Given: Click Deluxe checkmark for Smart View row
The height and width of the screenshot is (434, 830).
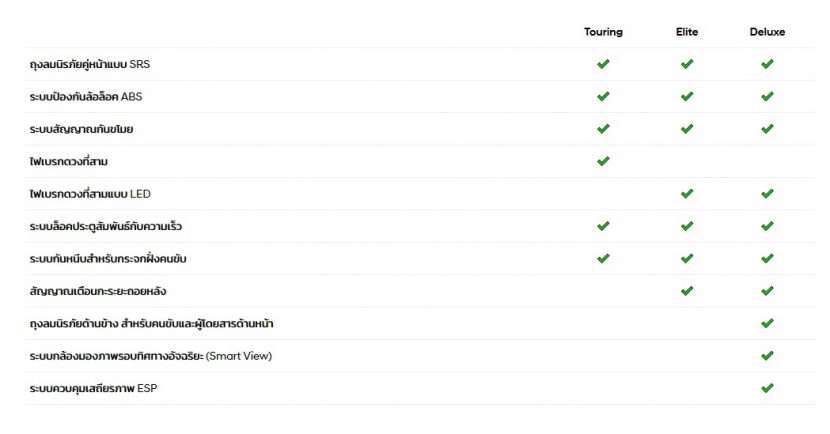Looking at the screenshot, I should tap(767, 356).
